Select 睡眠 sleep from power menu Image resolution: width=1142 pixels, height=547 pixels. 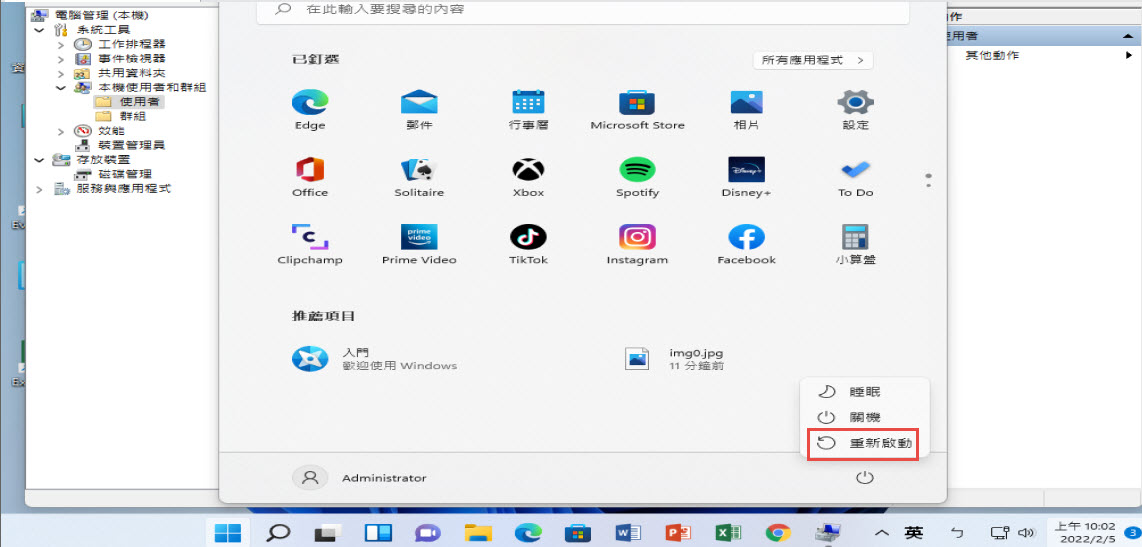click(864, 392)
